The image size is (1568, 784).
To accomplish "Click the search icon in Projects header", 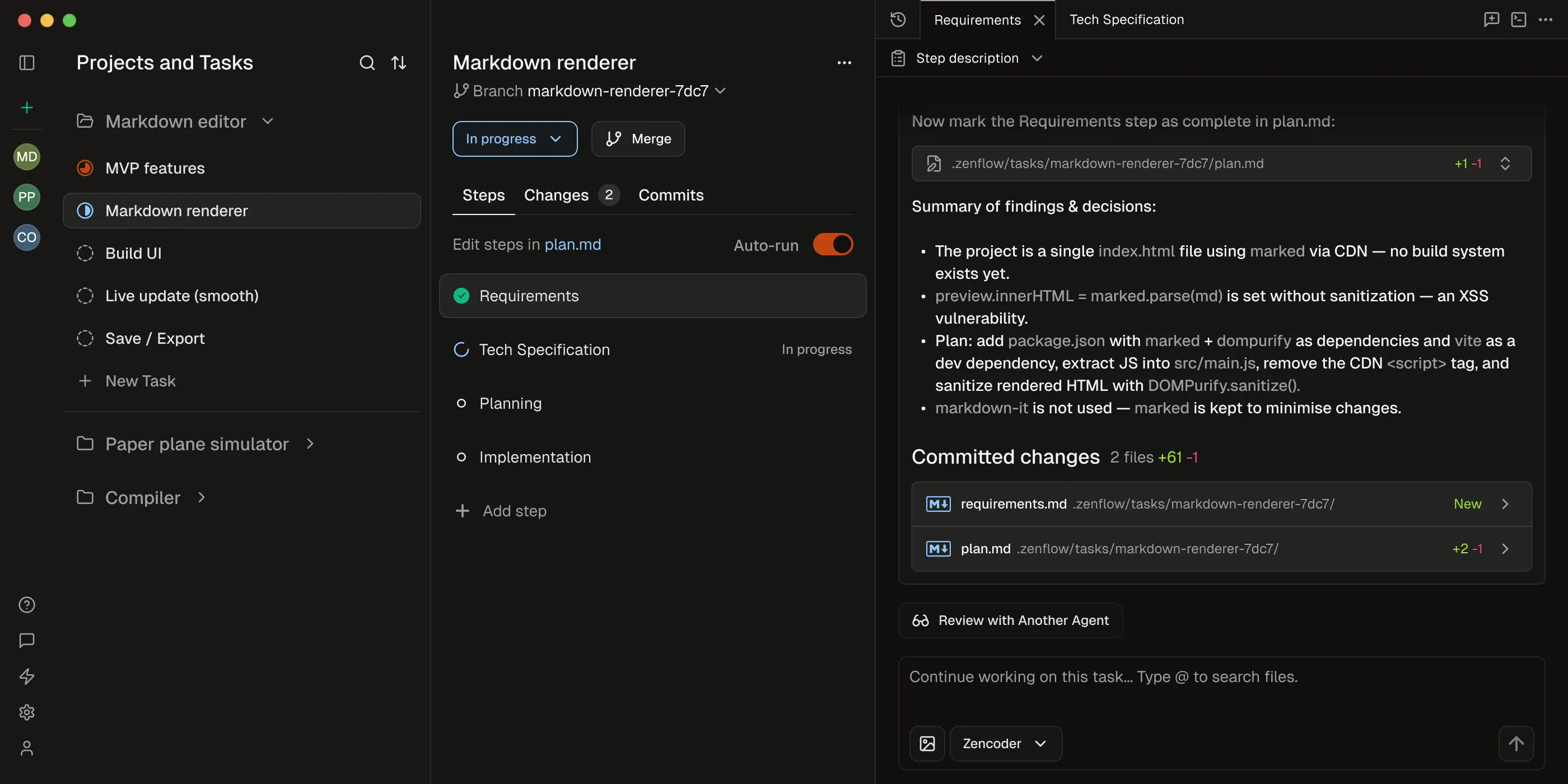I will point(366,63).
